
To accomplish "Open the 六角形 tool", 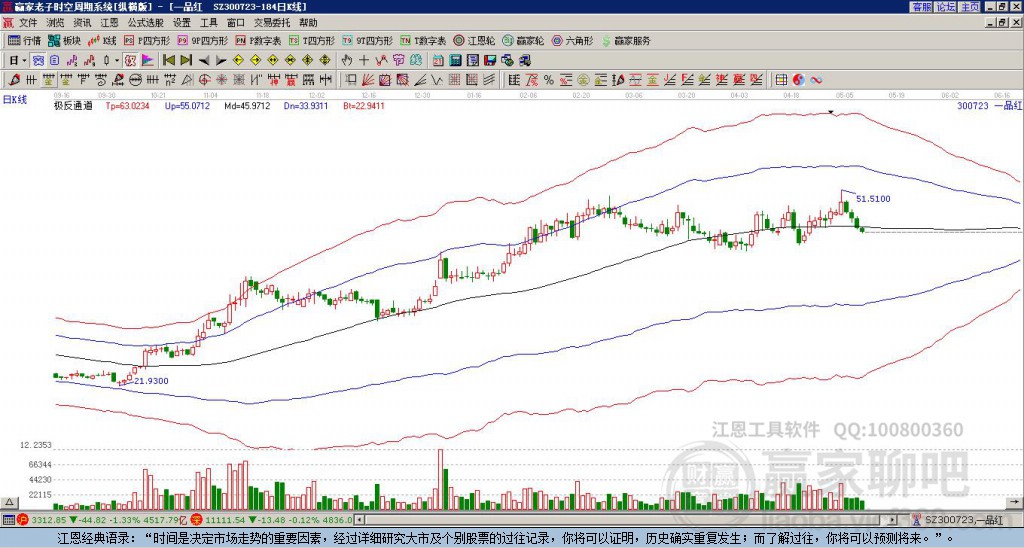I will click(573, 40).
